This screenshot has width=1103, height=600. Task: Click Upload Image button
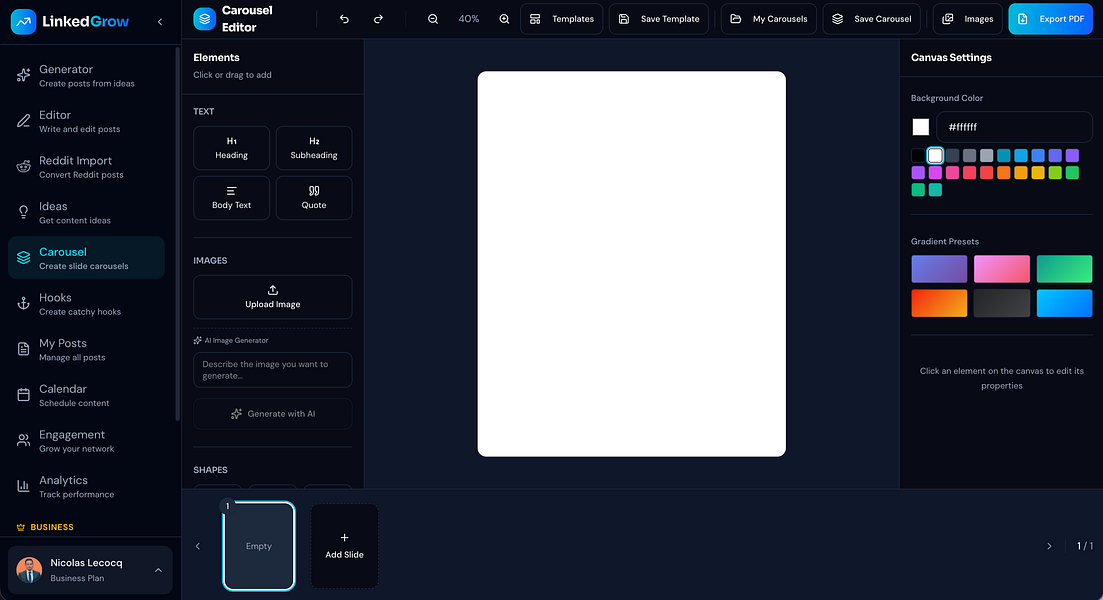tap(272, 297)
